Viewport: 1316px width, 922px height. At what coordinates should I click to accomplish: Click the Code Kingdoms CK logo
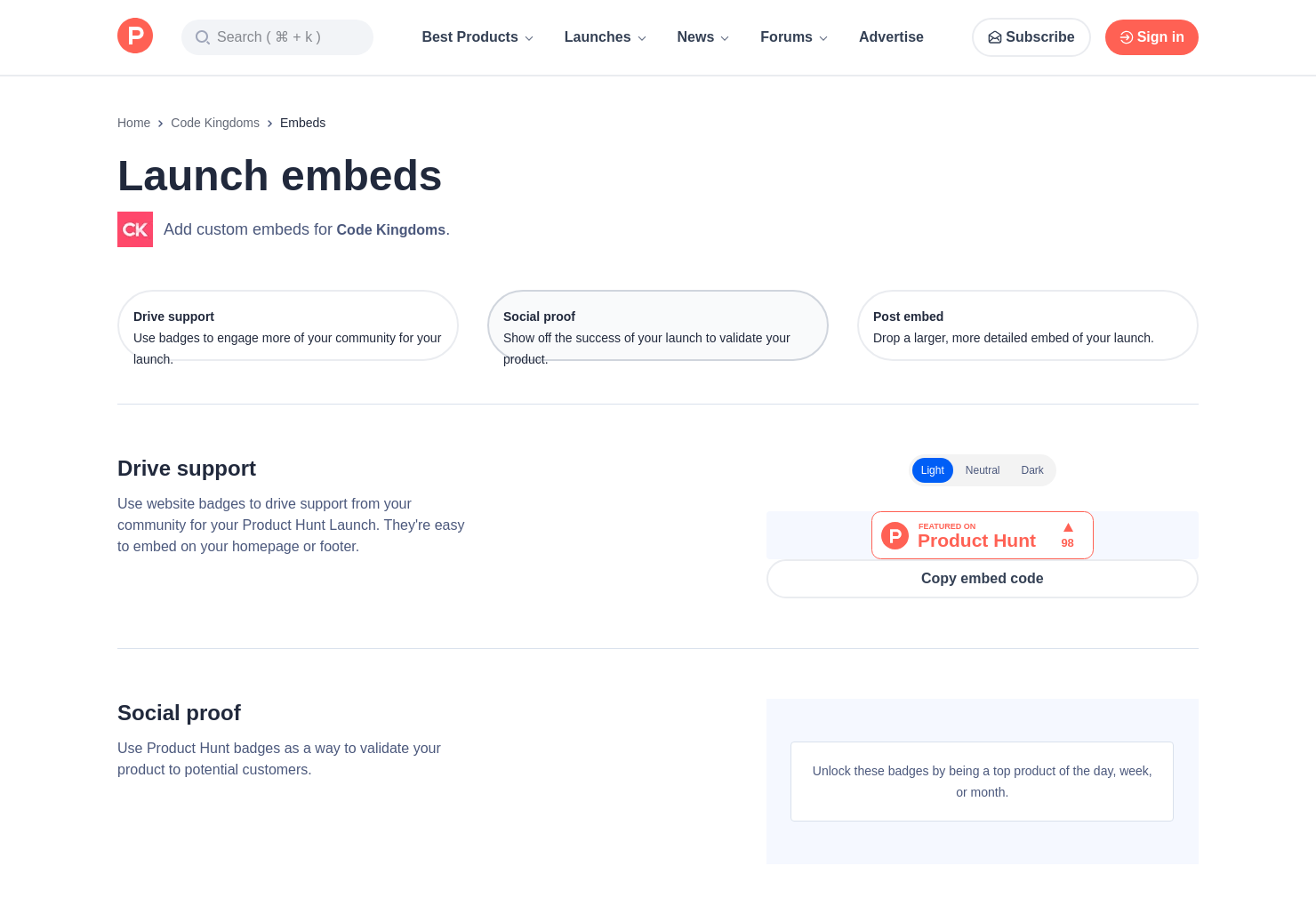[x=134, y=228]
